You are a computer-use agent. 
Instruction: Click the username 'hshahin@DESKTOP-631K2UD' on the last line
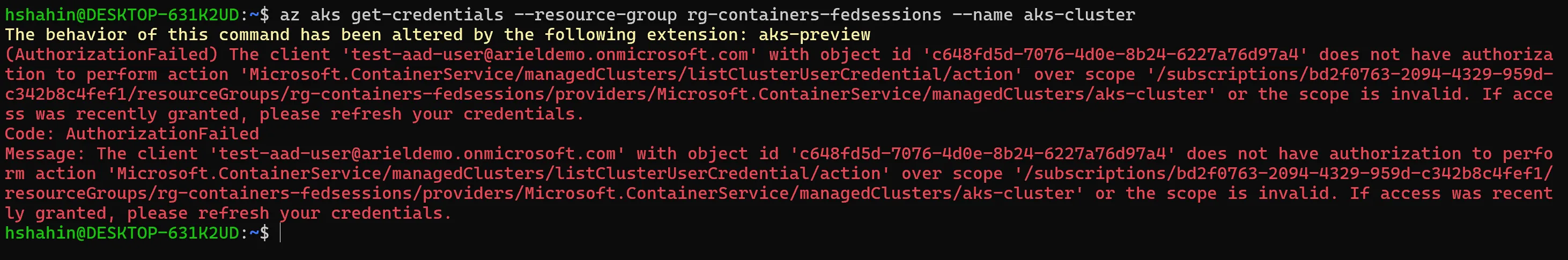[122, 233]
